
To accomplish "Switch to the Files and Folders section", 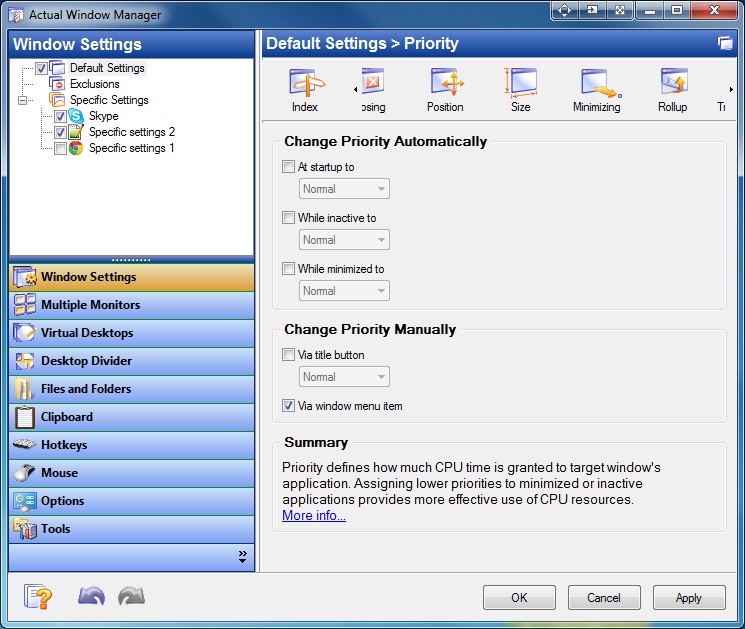I will point(131,389).
